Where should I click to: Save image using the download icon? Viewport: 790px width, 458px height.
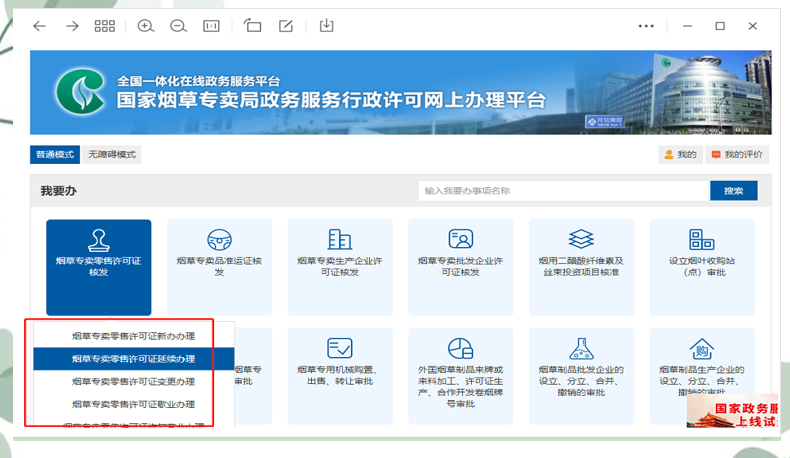[326, 25]
